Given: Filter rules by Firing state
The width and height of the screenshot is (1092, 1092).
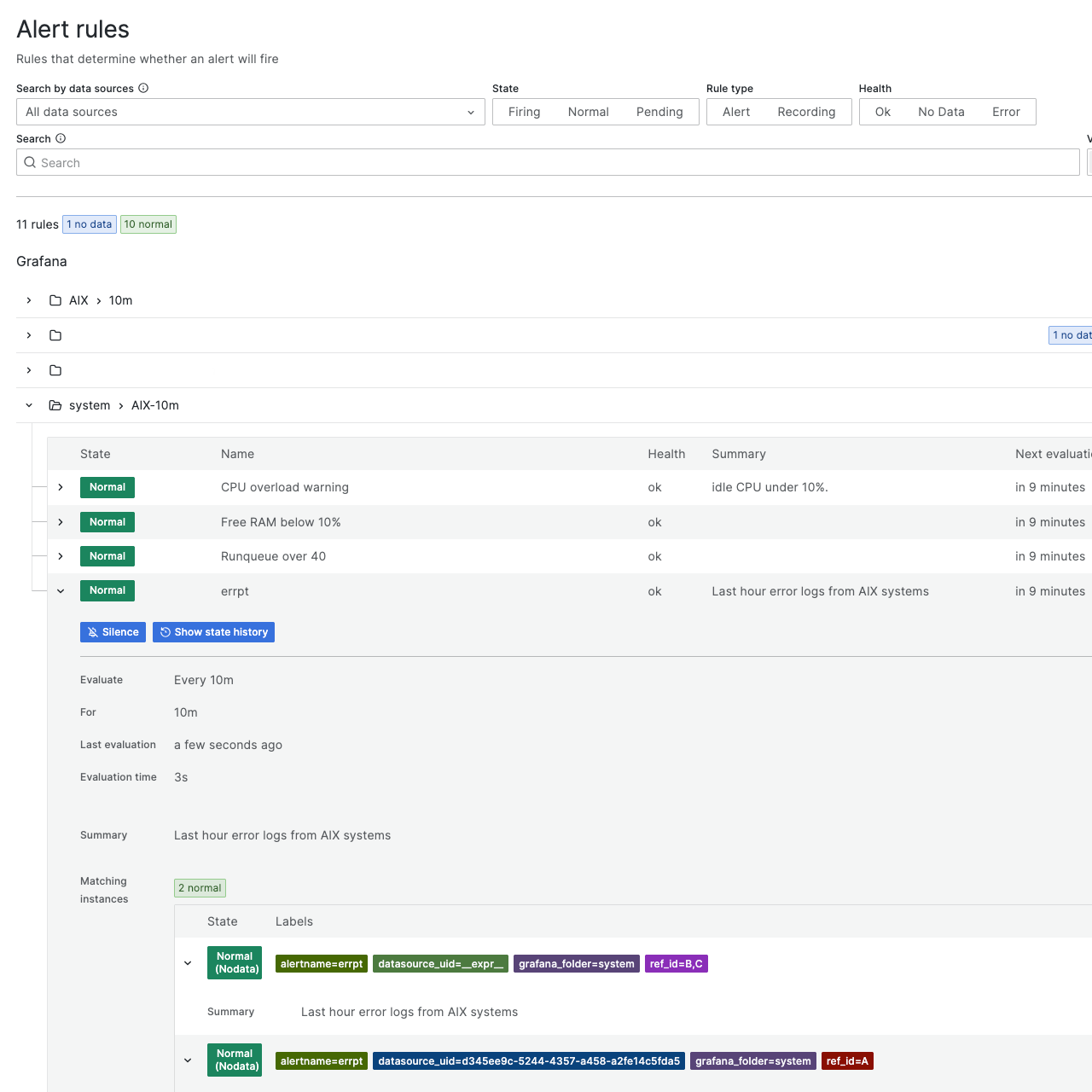Looking at the screenshot, I should pos(524,112).
